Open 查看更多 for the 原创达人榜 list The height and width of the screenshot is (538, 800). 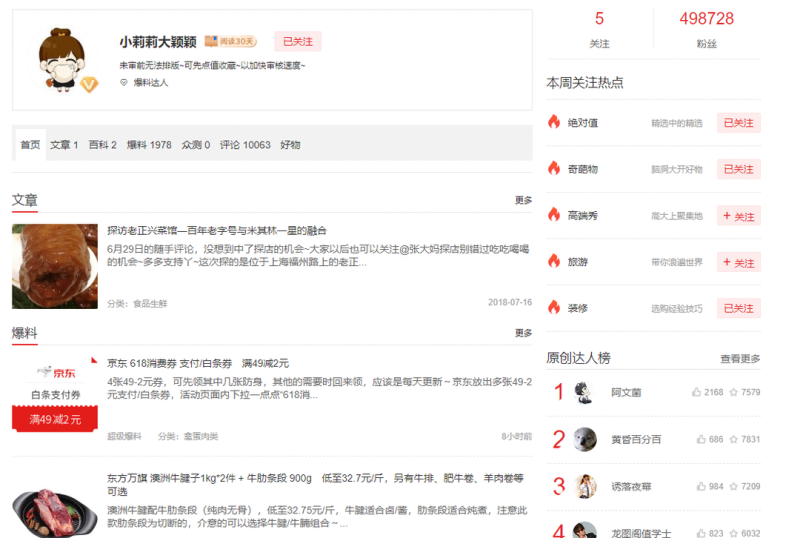click(740, 358)
